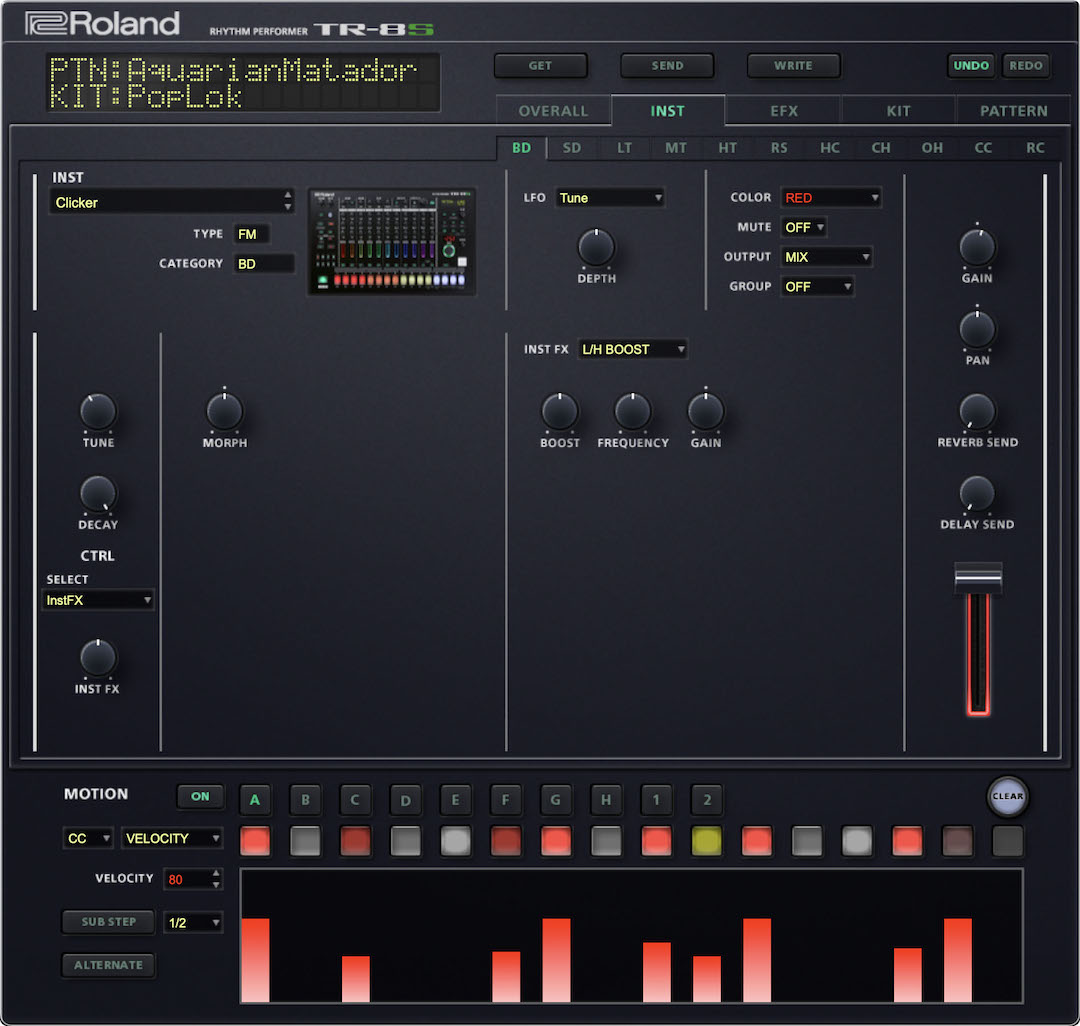Click the REVERB SEND knob
Screen dimensions: 1080x1026
point(977,411)
